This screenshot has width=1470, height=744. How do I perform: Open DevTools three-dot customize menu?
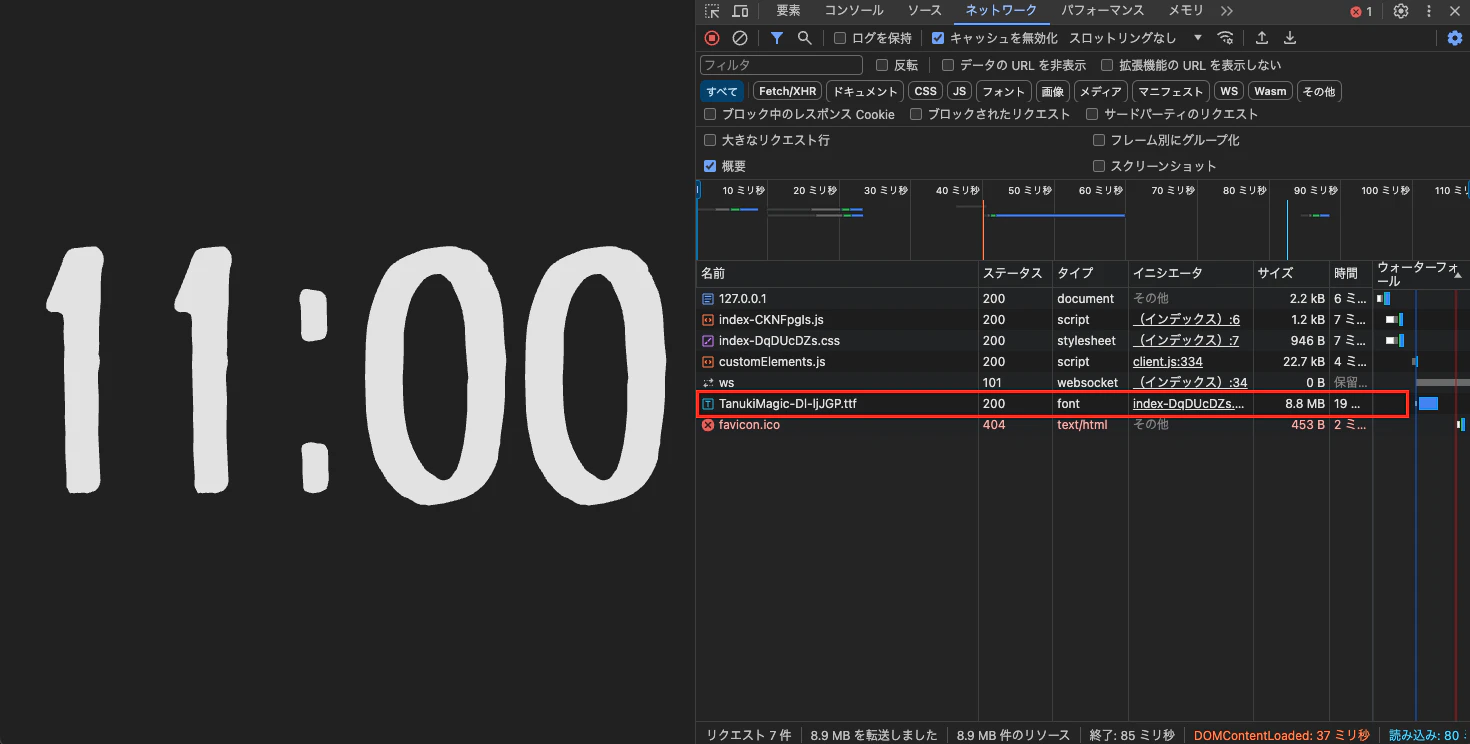click(x=1429, y=11)
